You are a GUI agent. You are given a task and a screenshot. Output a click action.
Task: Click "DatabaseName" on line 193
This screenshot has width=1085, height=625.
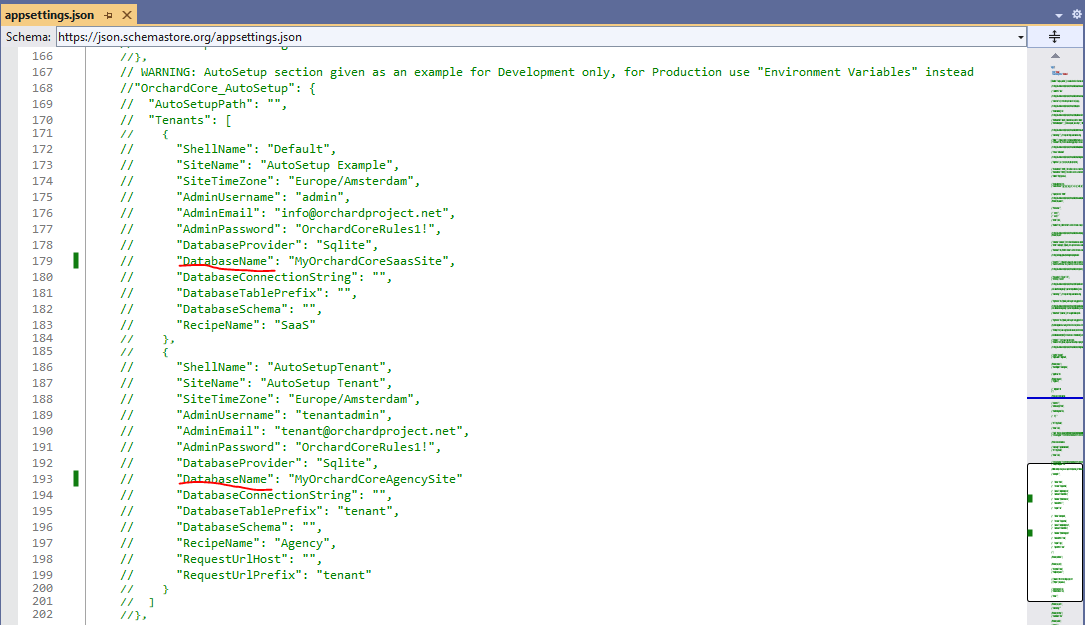(225, 479)
